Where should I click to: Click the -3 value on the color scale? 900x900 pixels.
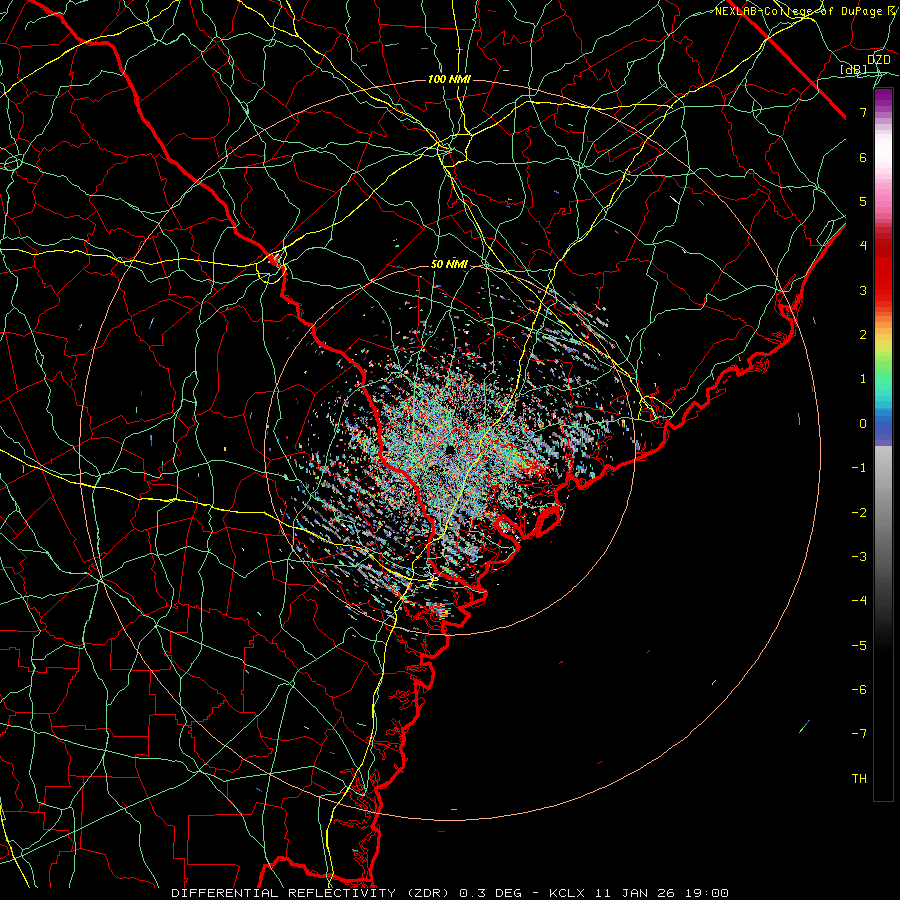tap(859, 557)
